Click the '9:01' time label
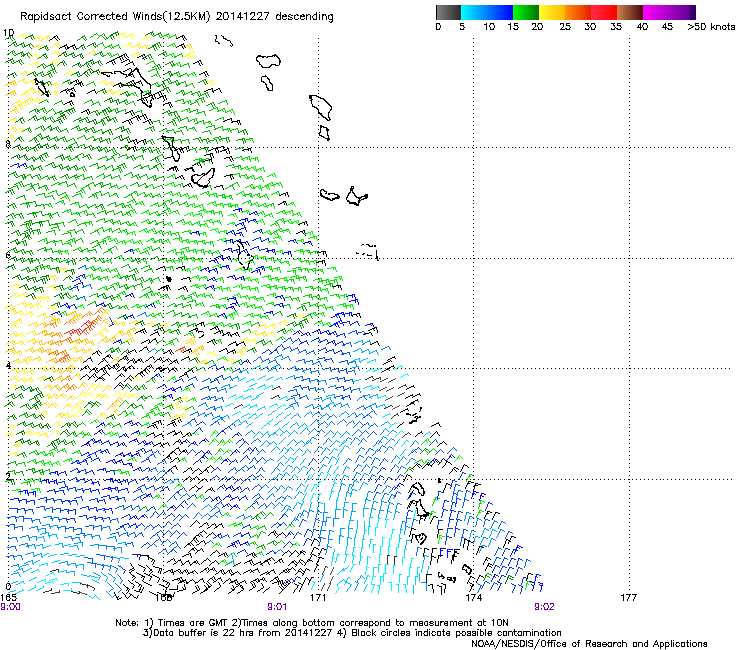The width and height of the screenshot is (740, 650). pos(277,607)
